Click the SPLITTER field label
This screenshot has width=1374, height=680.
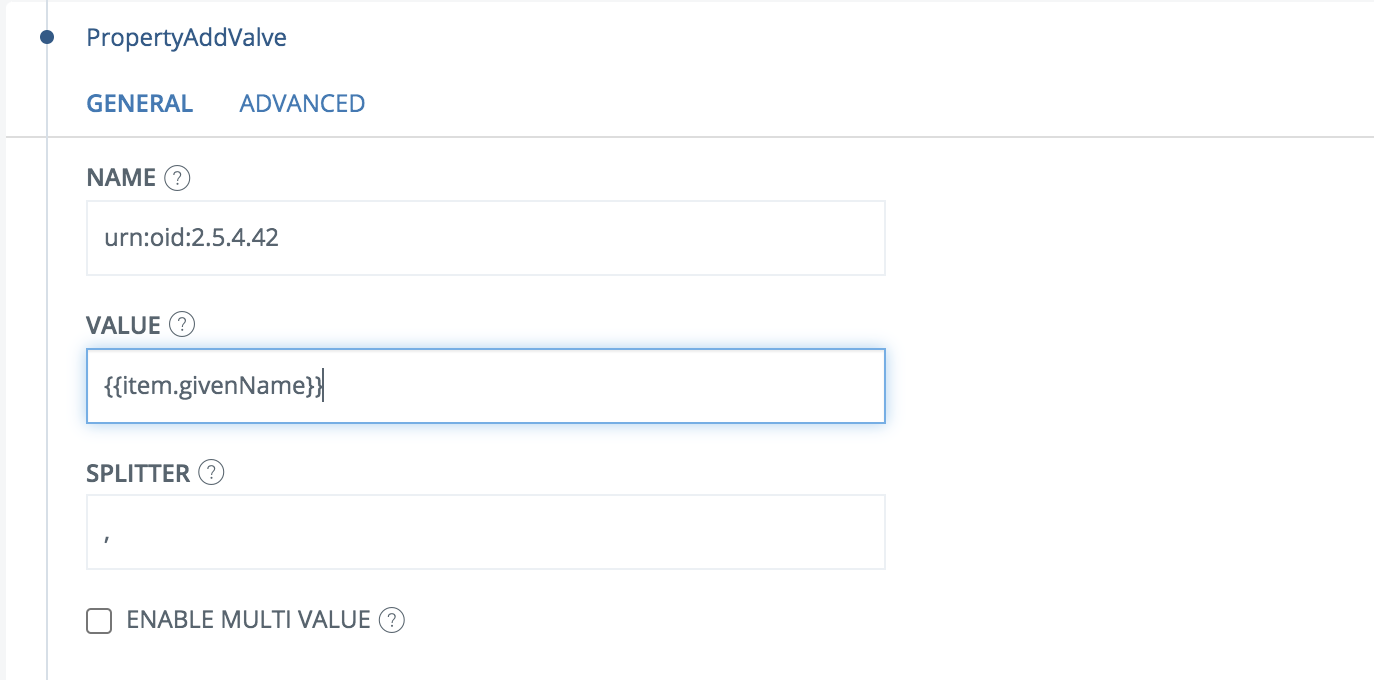(138, 473)
